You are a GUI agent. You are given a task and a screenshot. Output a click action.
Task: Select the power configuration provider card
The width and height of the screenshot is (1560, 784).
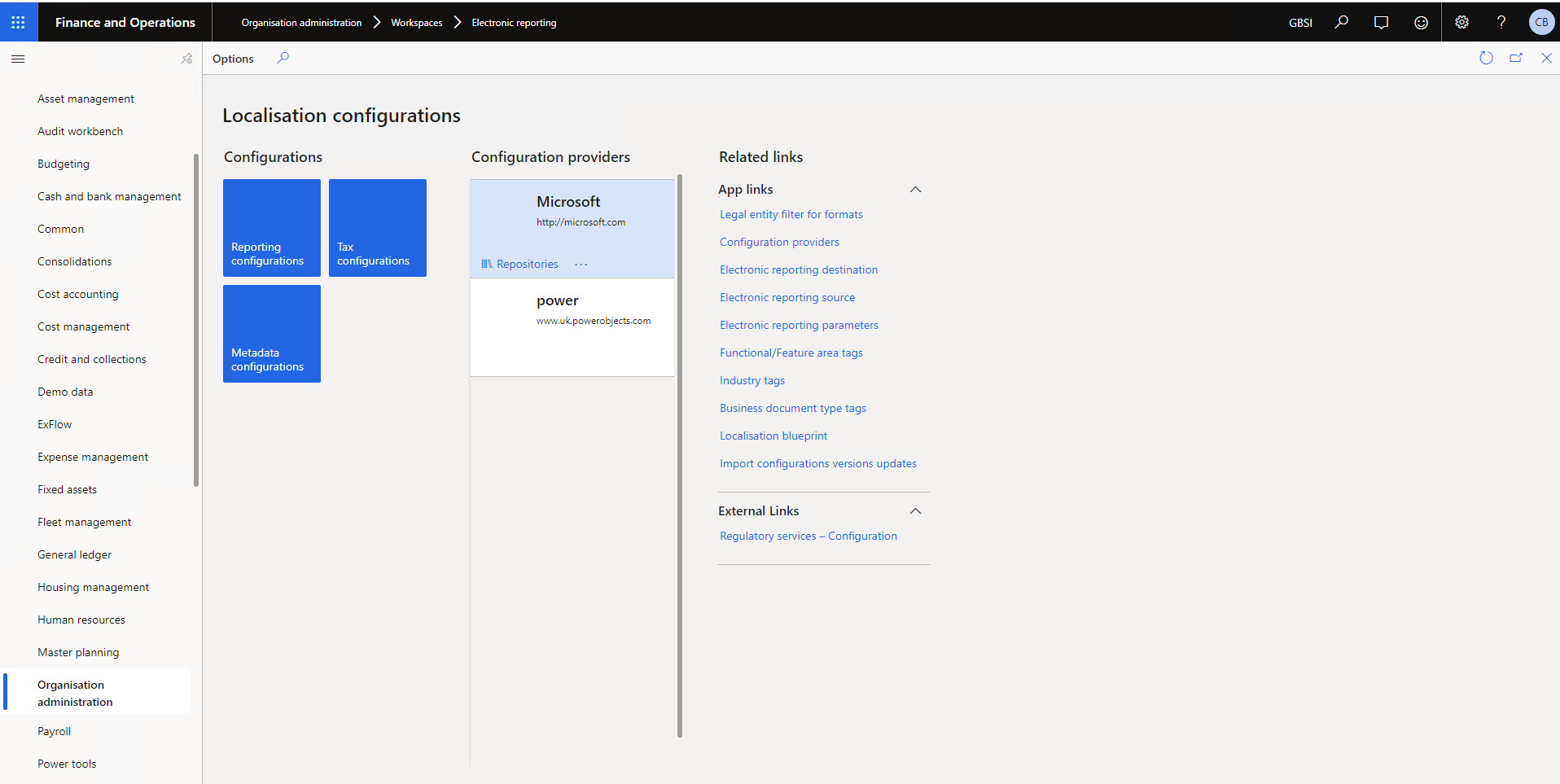(572, 327)
